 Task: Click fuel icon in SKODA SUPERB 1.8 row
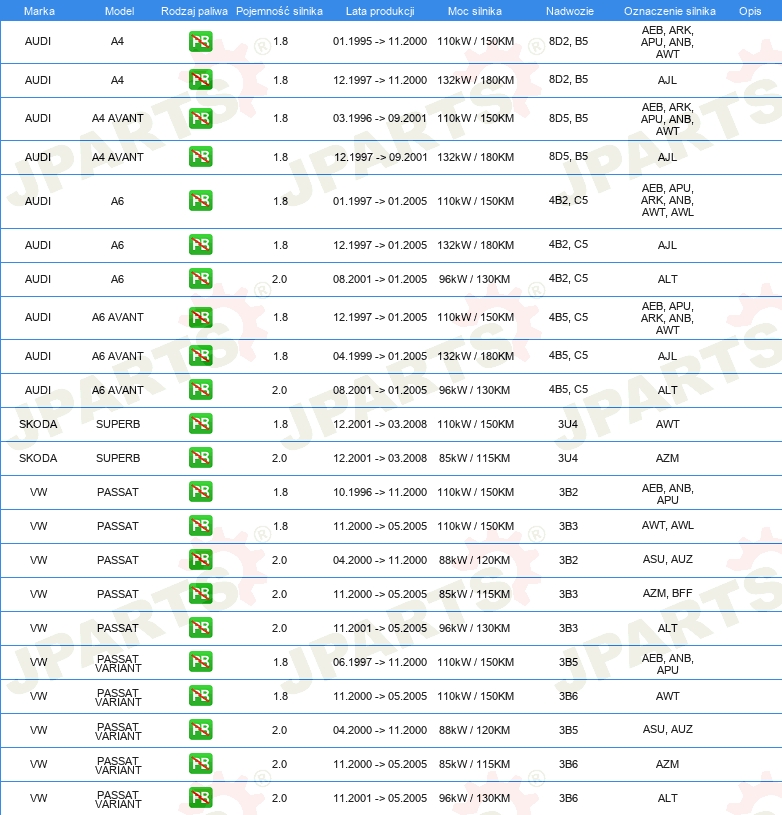pyautogui.click(x=201, y=424)
